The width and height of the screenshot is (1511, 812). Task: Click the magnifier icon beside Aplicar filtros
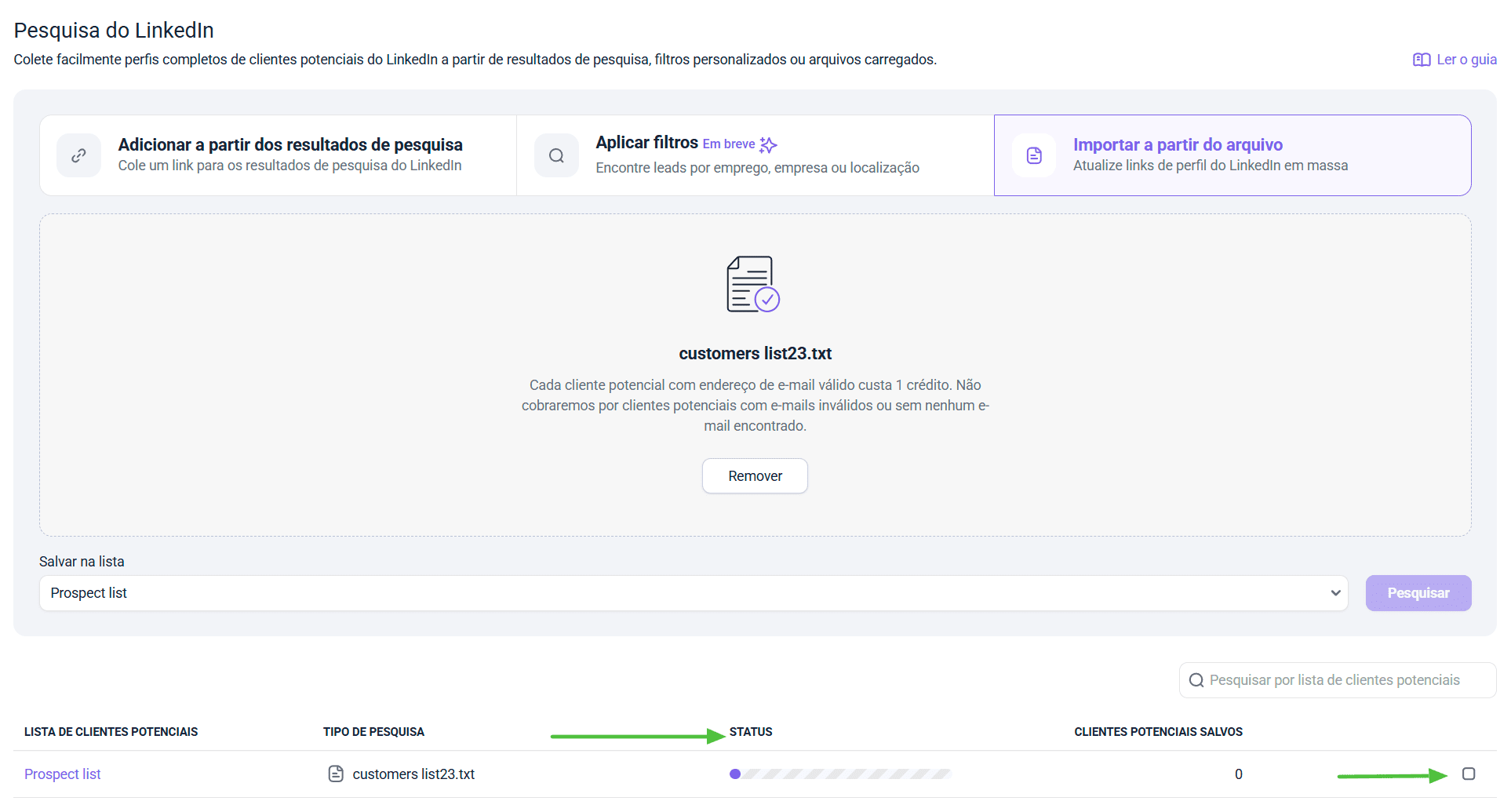tap(556, 155)
